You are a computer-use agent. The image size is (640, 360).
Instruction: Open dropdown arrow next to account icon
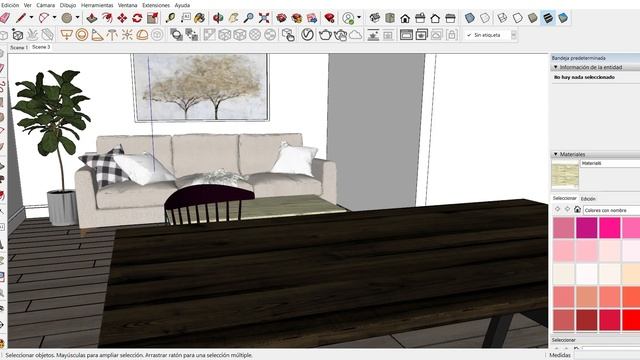click(x=359, y=18)
